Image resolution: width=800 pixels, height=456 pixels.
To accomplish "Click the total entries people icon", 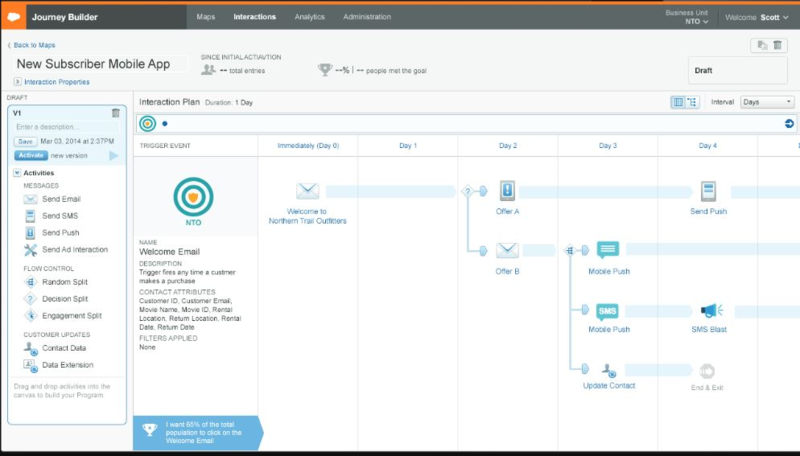I will (x=208, y=69).
